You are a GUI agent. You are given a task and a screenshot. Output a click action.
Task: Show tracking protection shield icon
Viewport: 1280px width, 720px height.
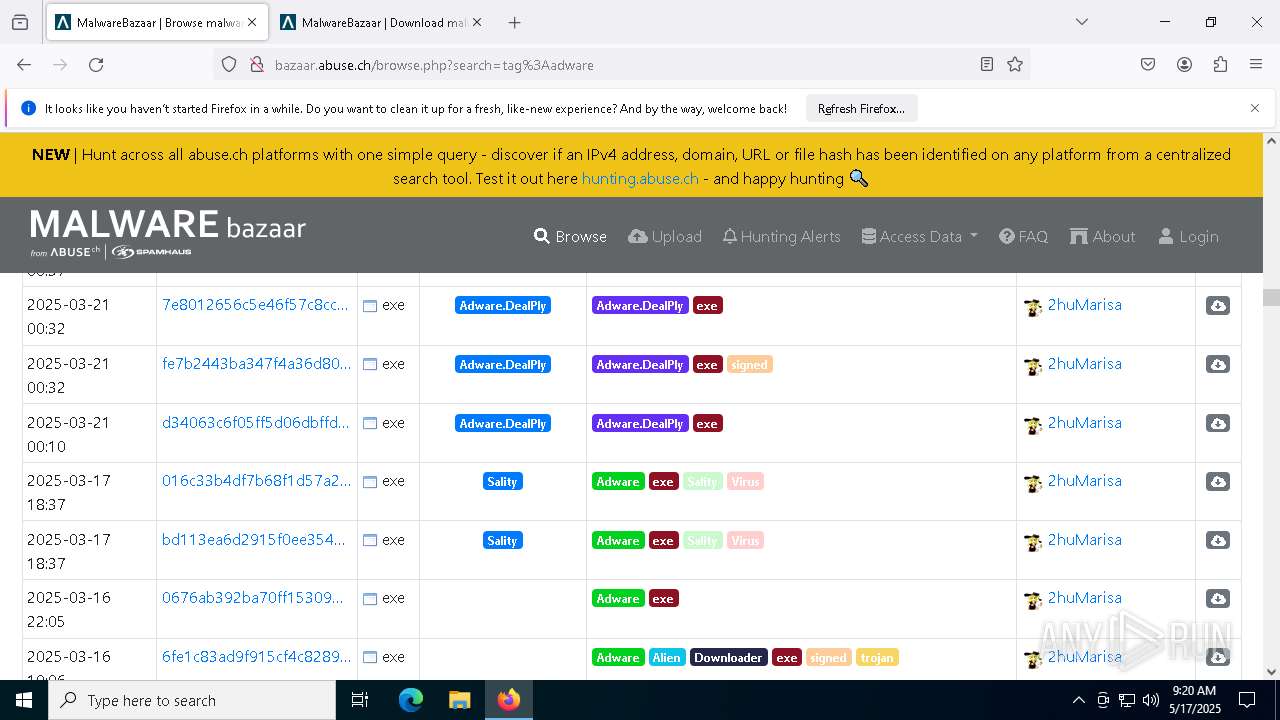click(229, 64)
